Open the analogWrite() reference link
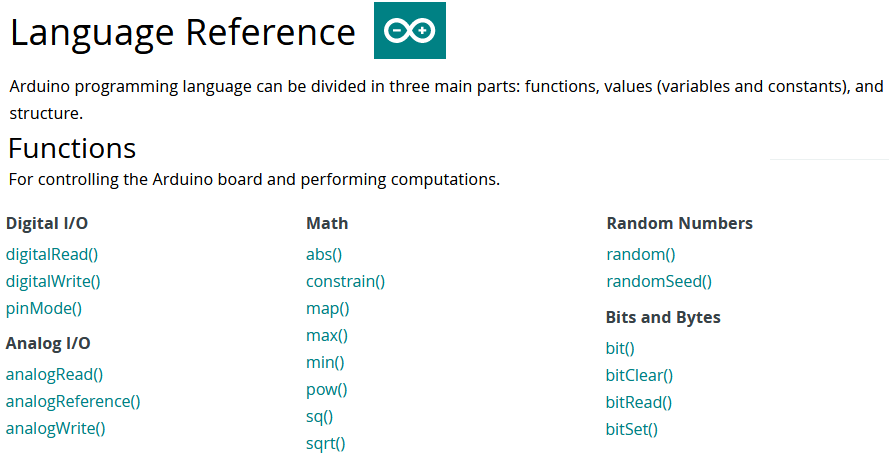 [x=56, y=428]
